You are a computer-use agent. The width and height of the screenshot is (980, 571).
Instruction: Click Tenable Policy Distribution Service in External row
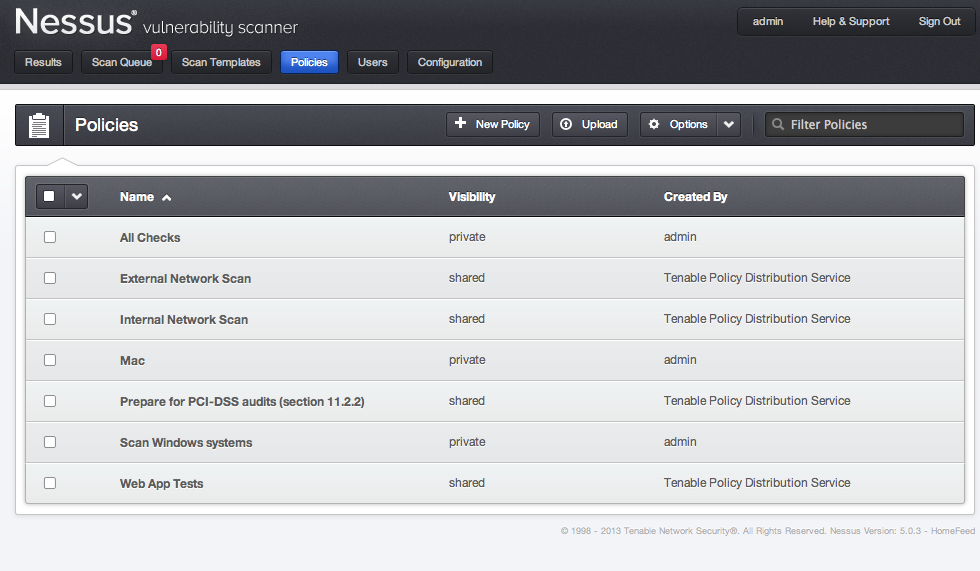pos(757,278)
